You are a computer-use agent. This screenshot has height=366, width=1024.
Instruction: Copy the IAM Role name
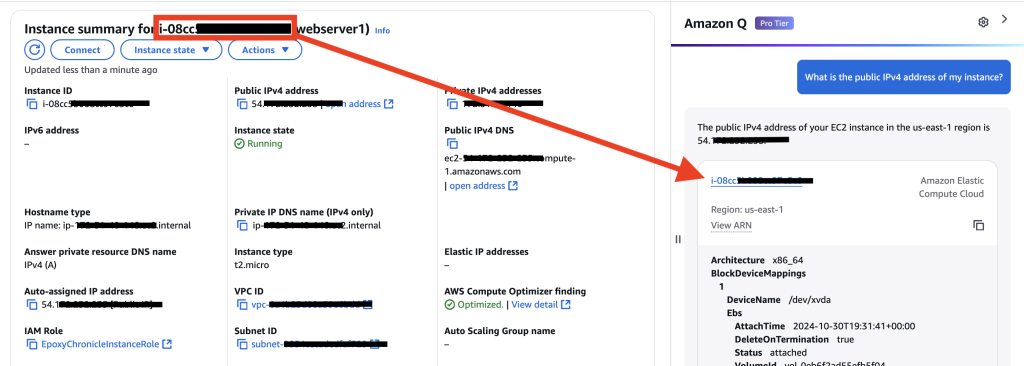[x=31, y=344]
